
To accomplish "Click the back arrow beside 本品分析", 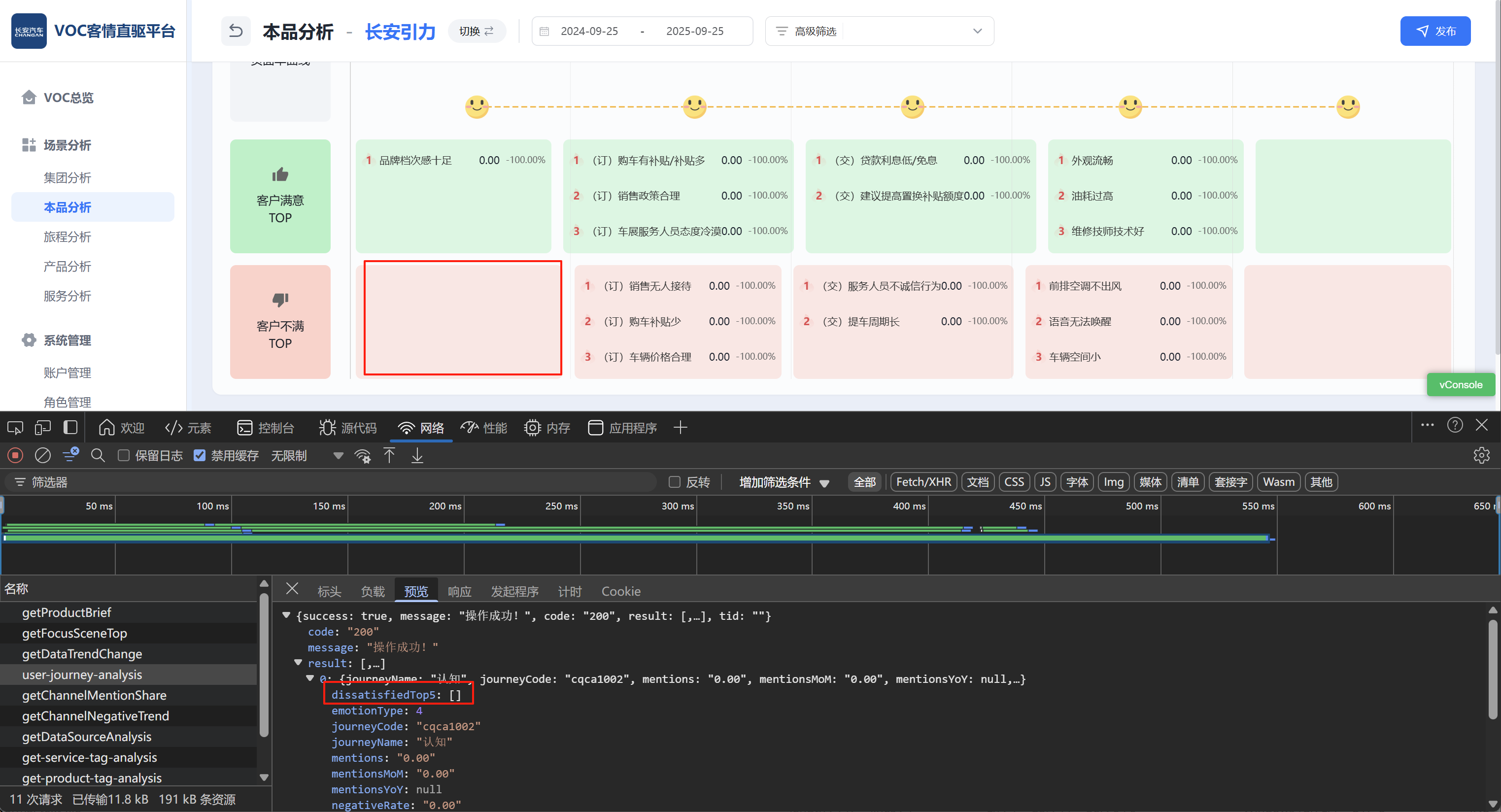I will coord(236,31).
